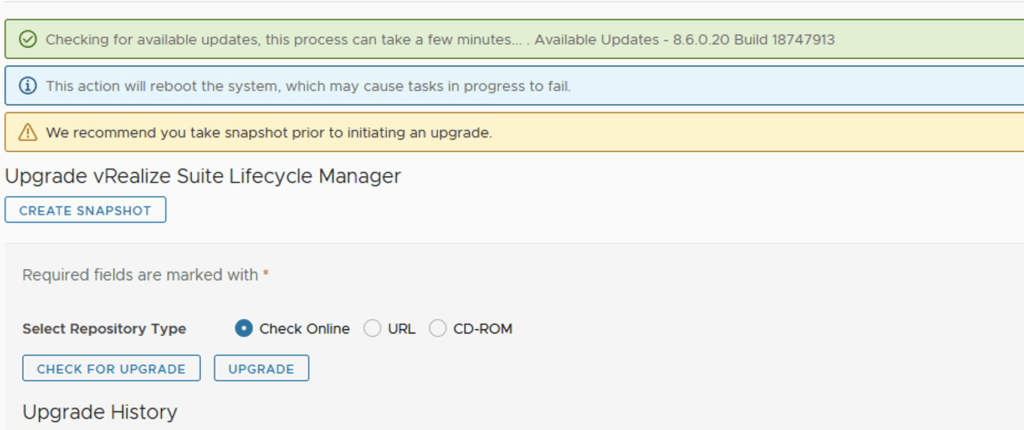Click the red required-field asterisk
This screenshot has height=430, width=1024.
click(x=266, y=274)
